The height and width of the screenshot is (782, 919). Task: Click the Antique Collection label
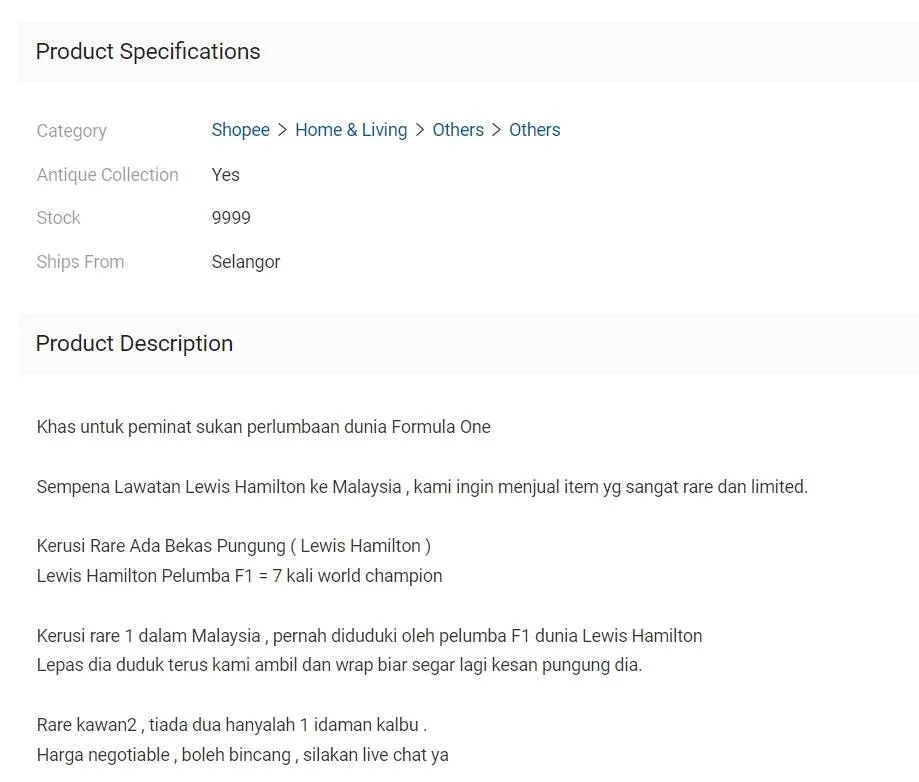coord(107,175)
